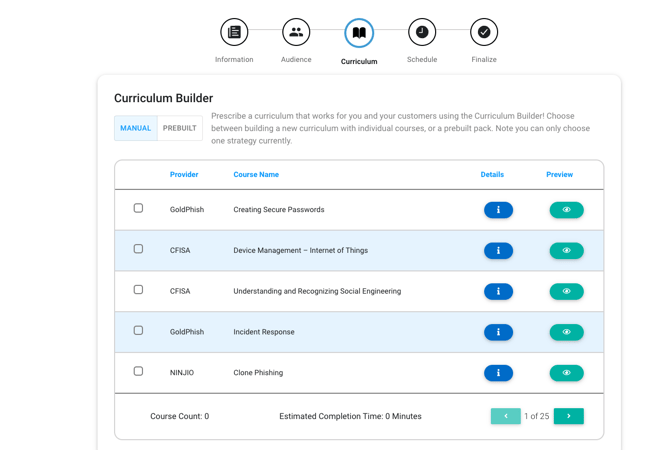Switch to the Prebuilt tab
Screen dimensions: 670x450
pos(180,128)
